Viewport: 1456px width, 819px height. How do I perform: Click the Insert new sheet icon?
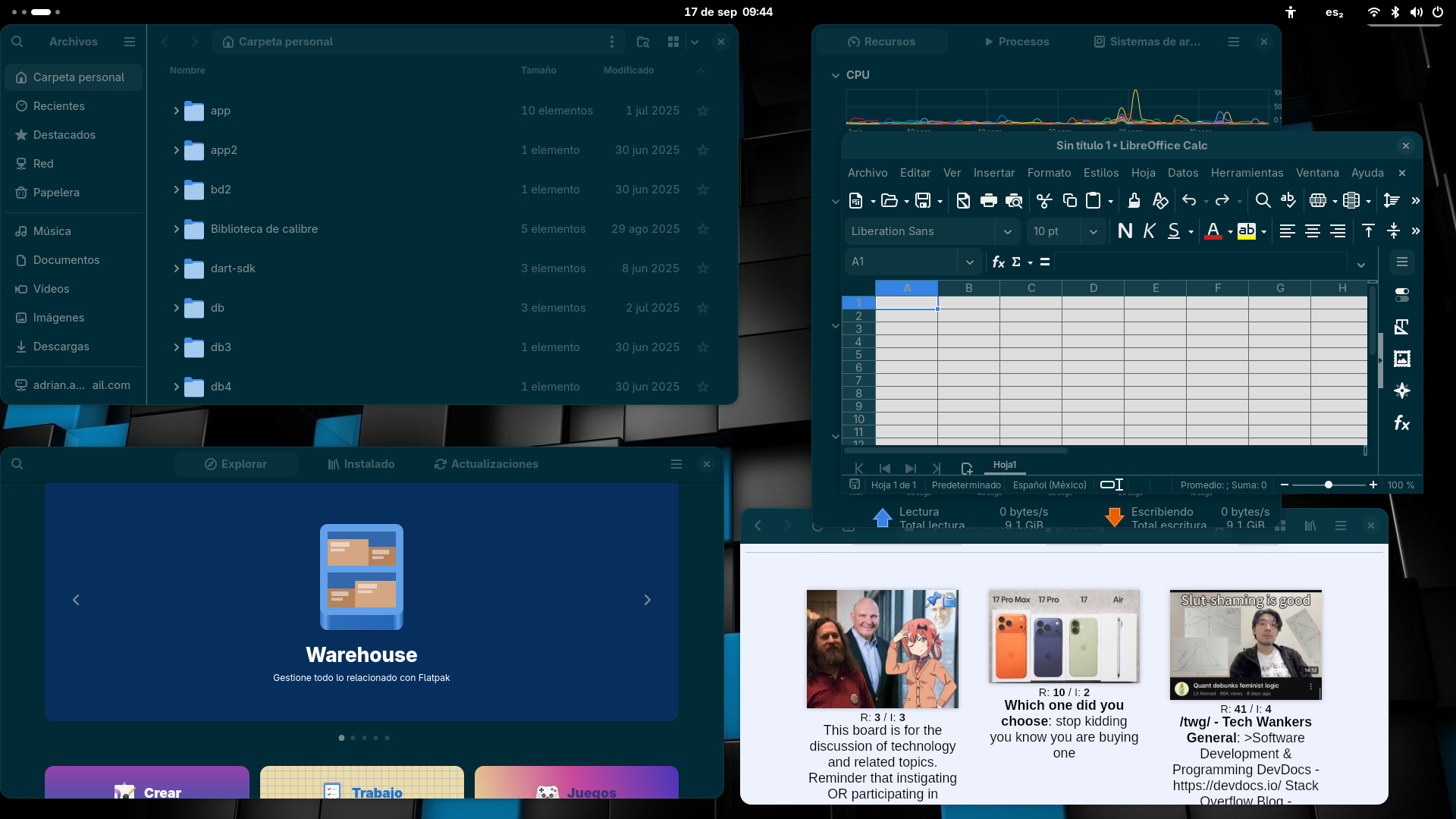[967, 469]
